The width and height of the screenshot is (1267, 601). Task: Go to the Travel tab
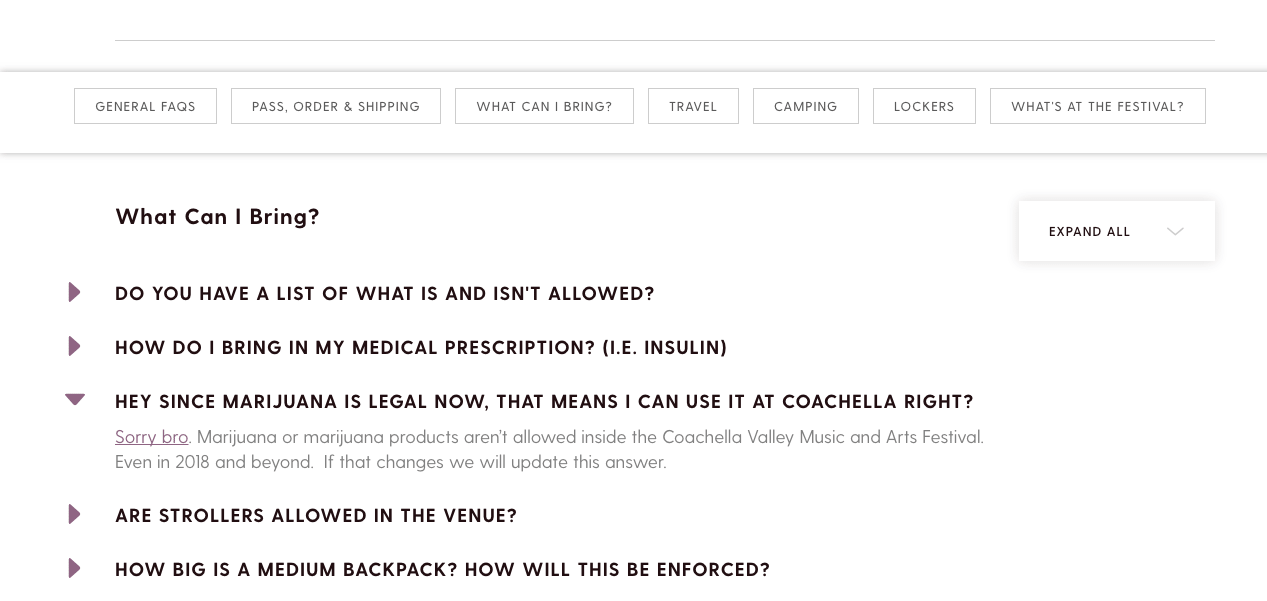693,106
